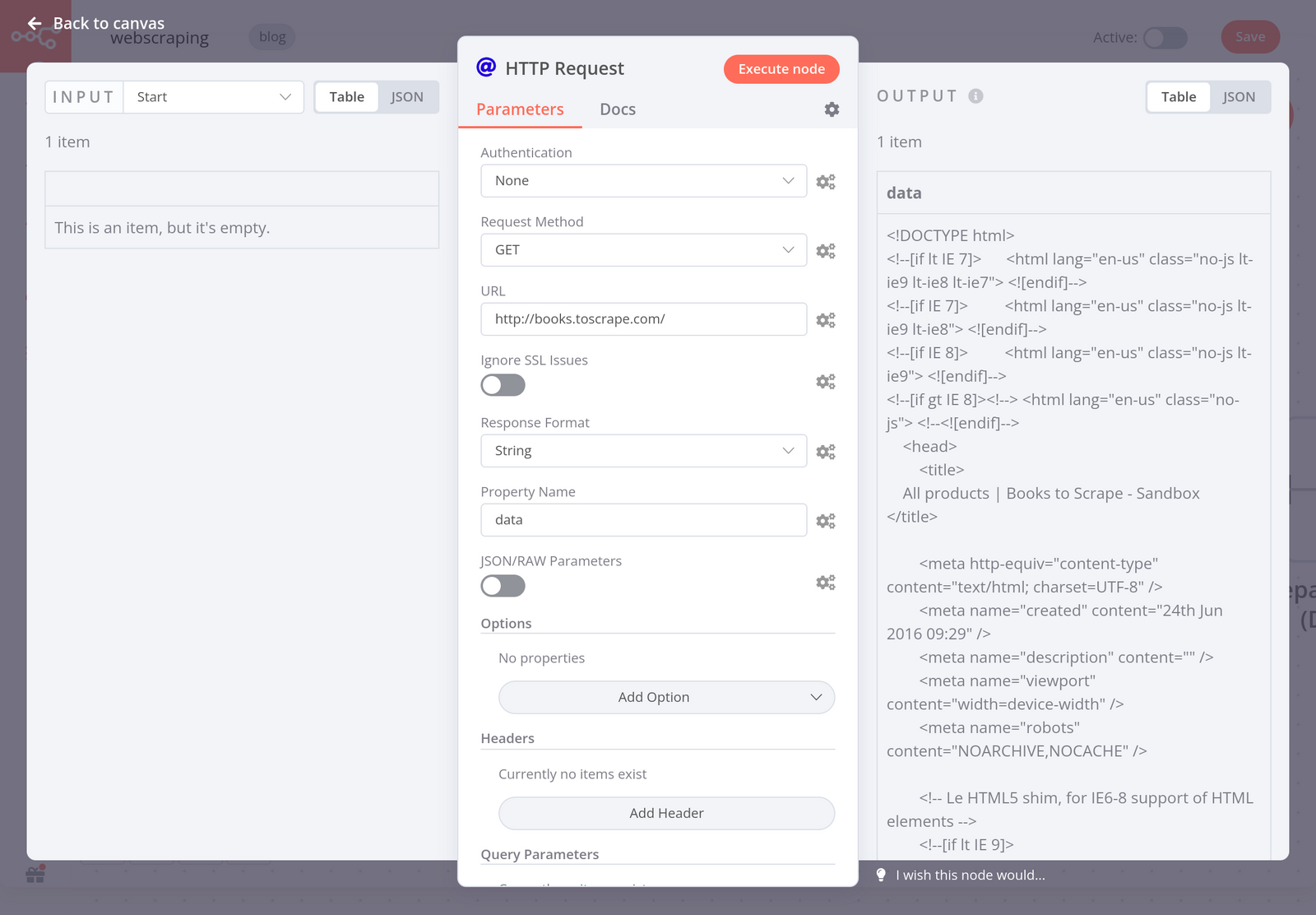
Task: Open the Authentication dropdown
Action: click(643, 181)
